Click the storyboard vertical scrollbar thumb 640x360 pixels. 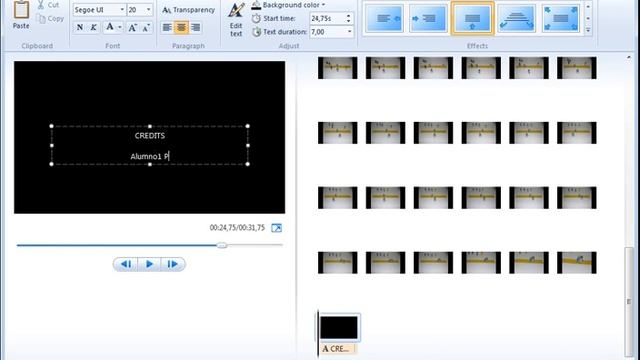point(629,301)
